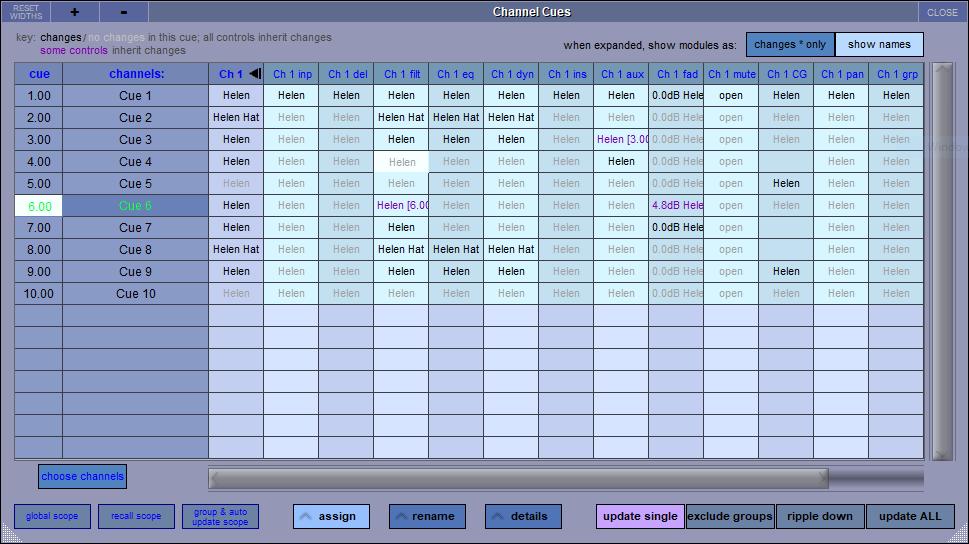Expand the assign panel
This screenshot has height=544, width=969.
[331, 516]
